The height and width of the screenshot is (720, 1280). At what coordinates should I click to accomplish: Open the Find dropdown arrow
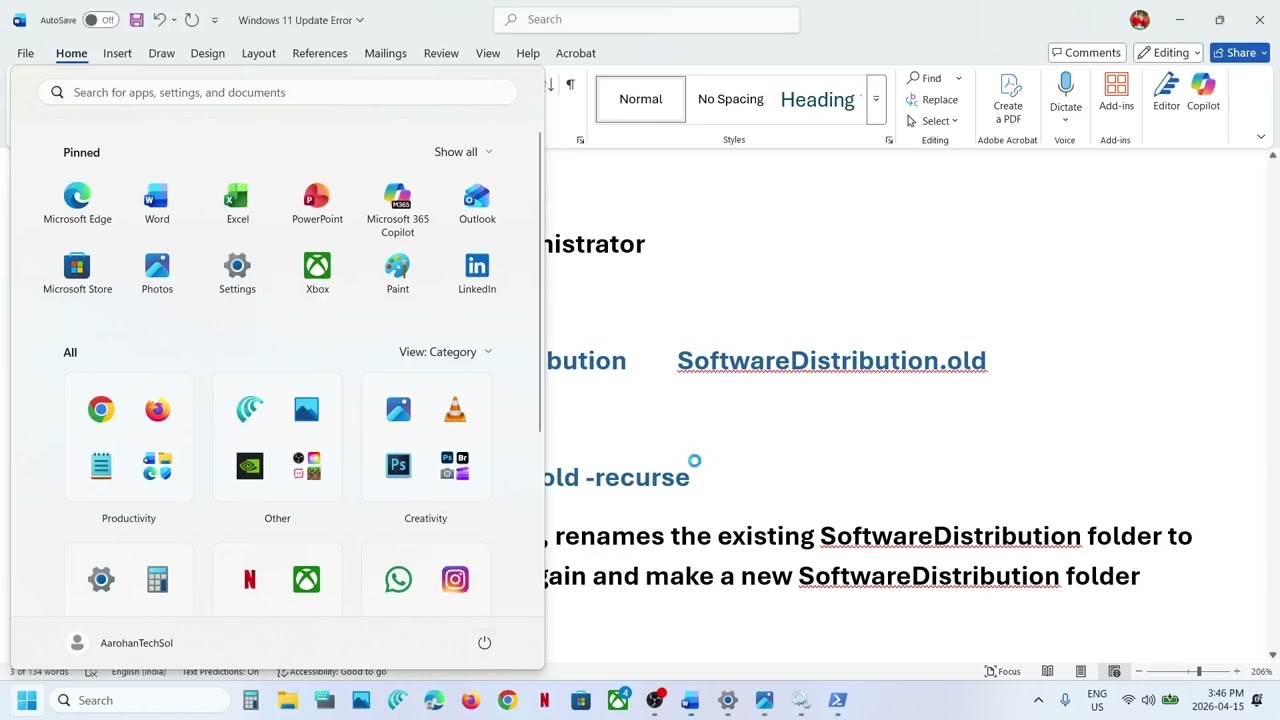click(958, 78)
